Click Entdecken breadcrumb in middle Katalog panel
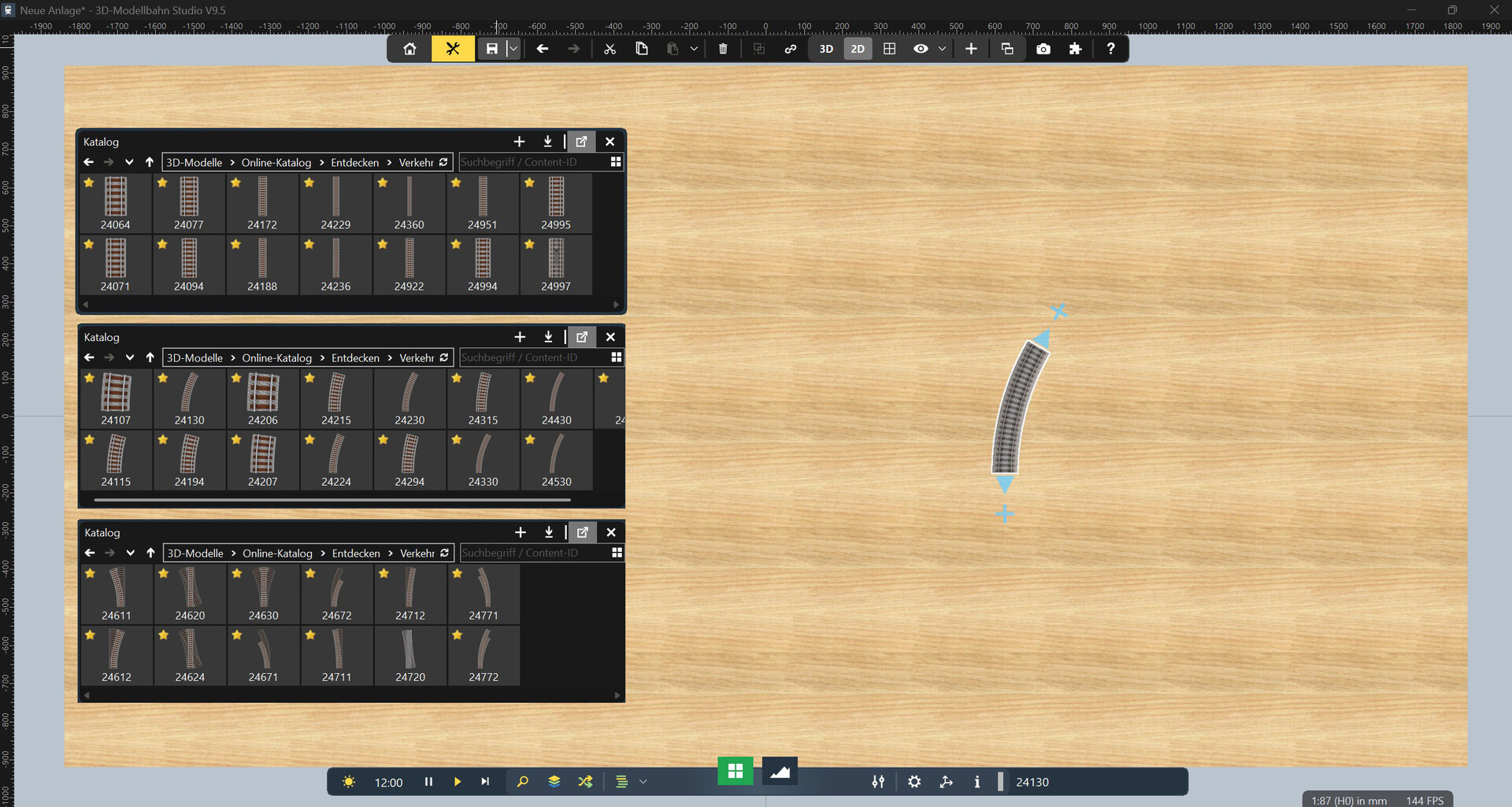The width and height of the screenshot is (1512, 807). 355,357
